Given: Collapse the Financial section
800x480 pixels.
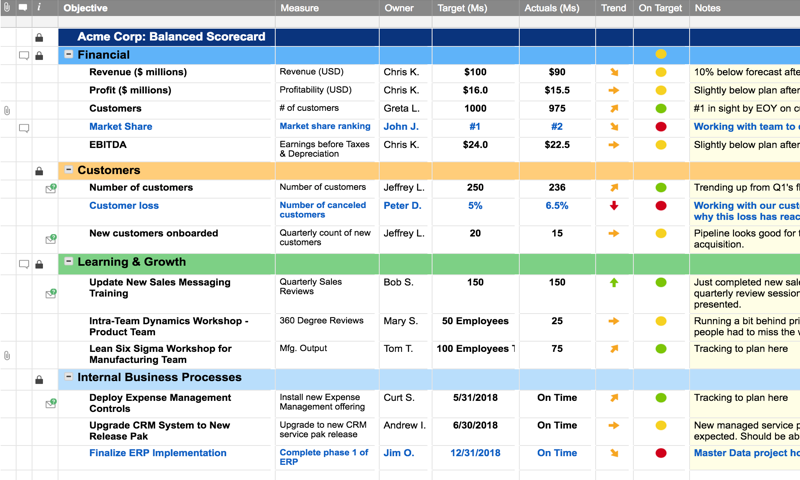Looking at the screenshot, I should coord(68,55).
